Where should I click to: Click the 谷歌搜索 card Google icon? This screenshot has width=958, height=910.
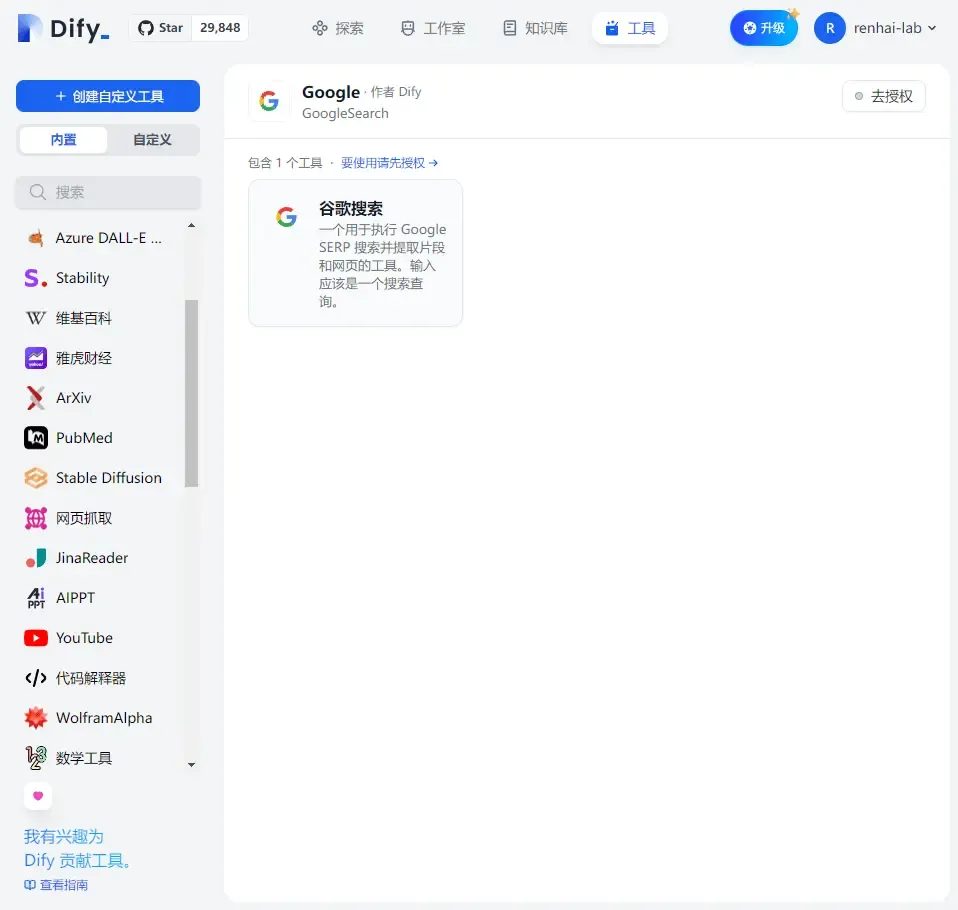click(x=286, y=216)
